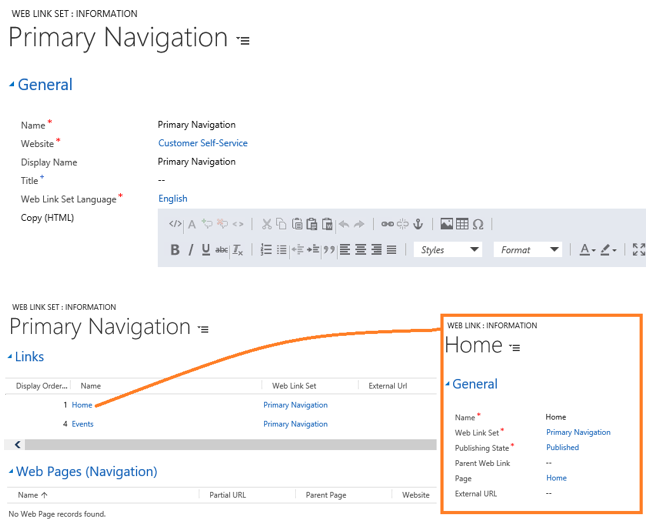This screenshot has width=657, height=529.
Task: Click red remove tag icon
Action: pyautogui.click(x=222, y=224)
